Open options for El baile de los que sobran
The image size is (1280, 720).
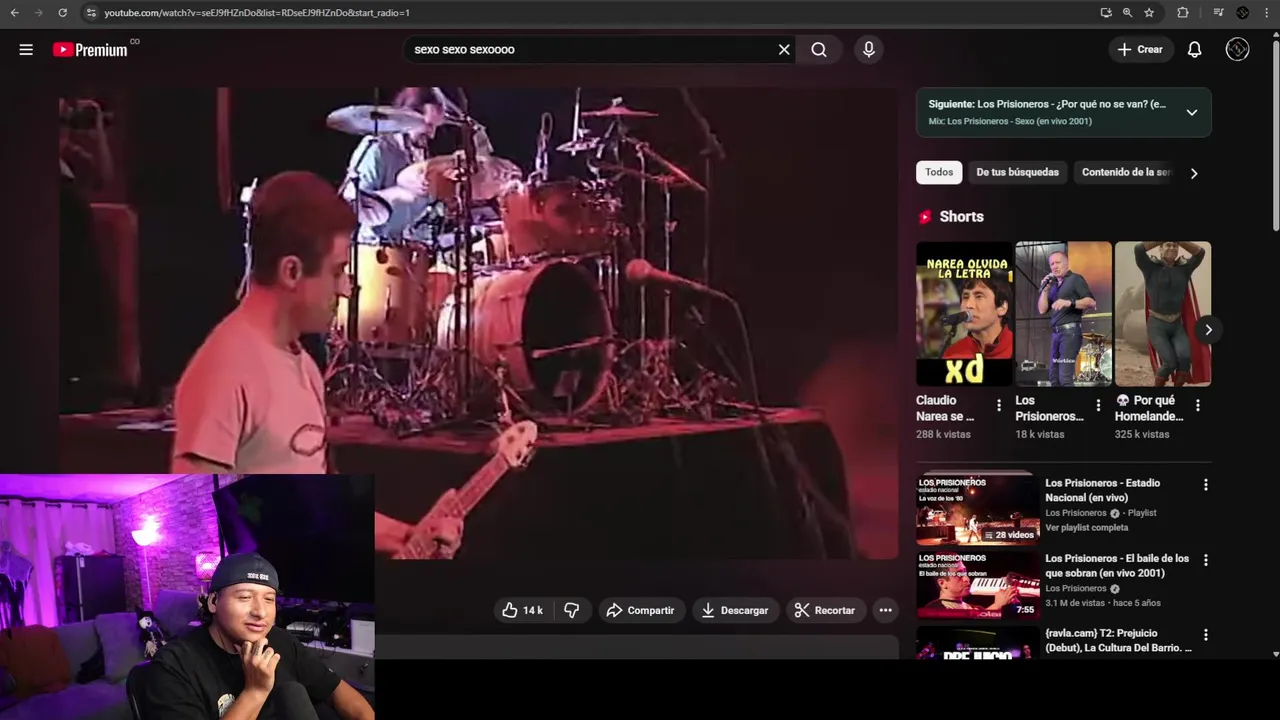pos(1205,560)
